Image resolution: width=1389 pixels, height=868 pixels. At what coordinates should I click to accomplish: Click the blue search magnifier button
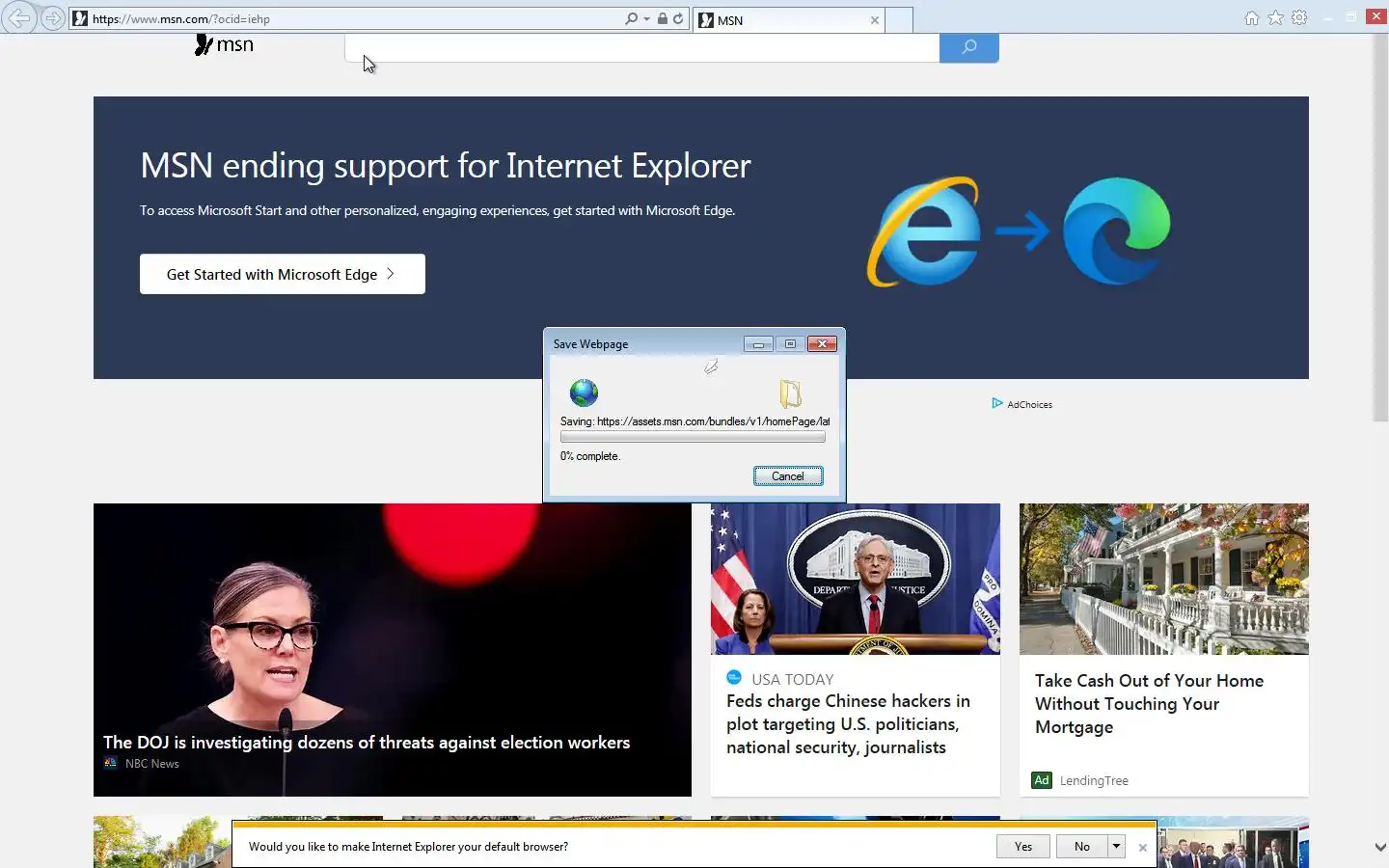pos(969,47)
